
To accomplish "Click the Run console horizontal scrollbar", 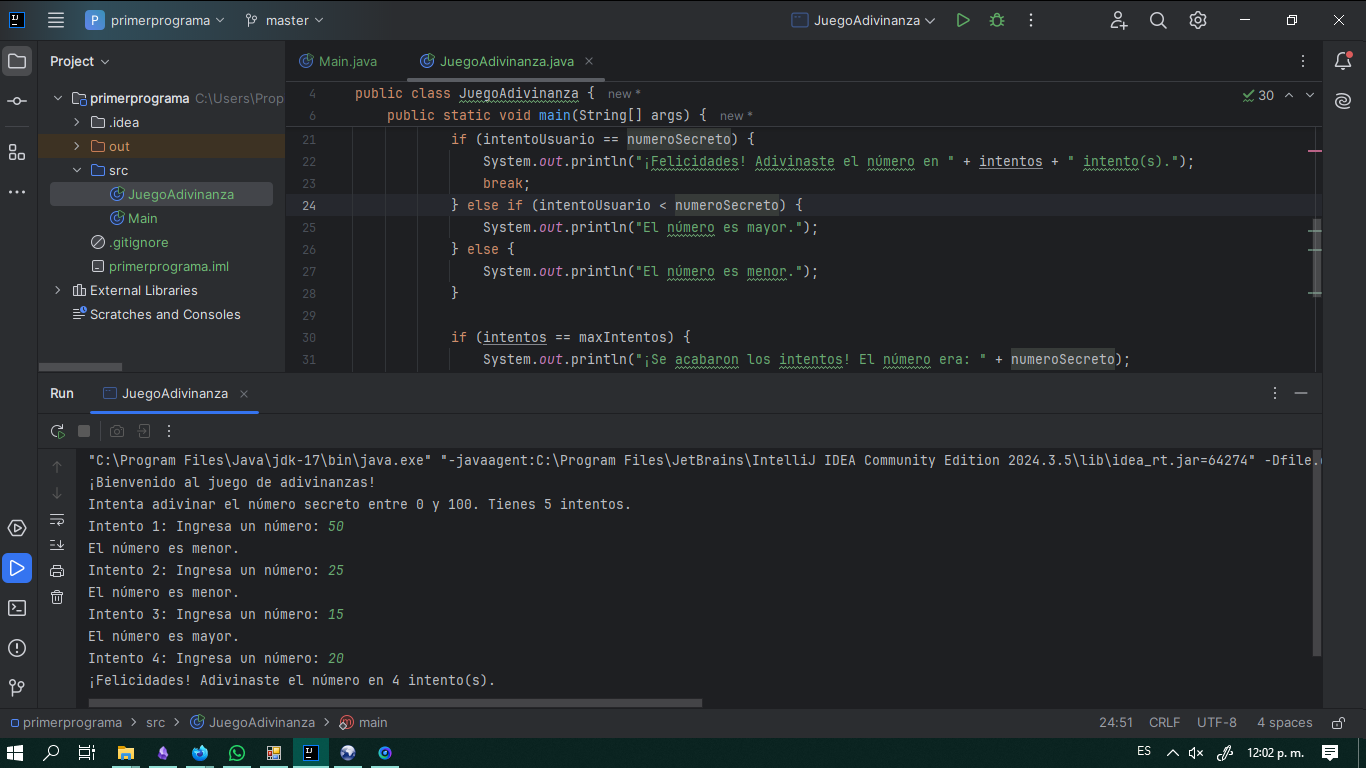I will [395, 703].
